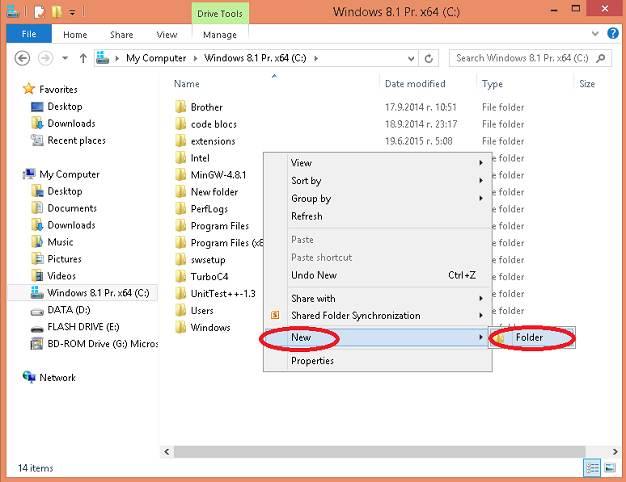626x482 pixels.
Task: Sort by the Date modified column
Action: (x=414, y=84)
